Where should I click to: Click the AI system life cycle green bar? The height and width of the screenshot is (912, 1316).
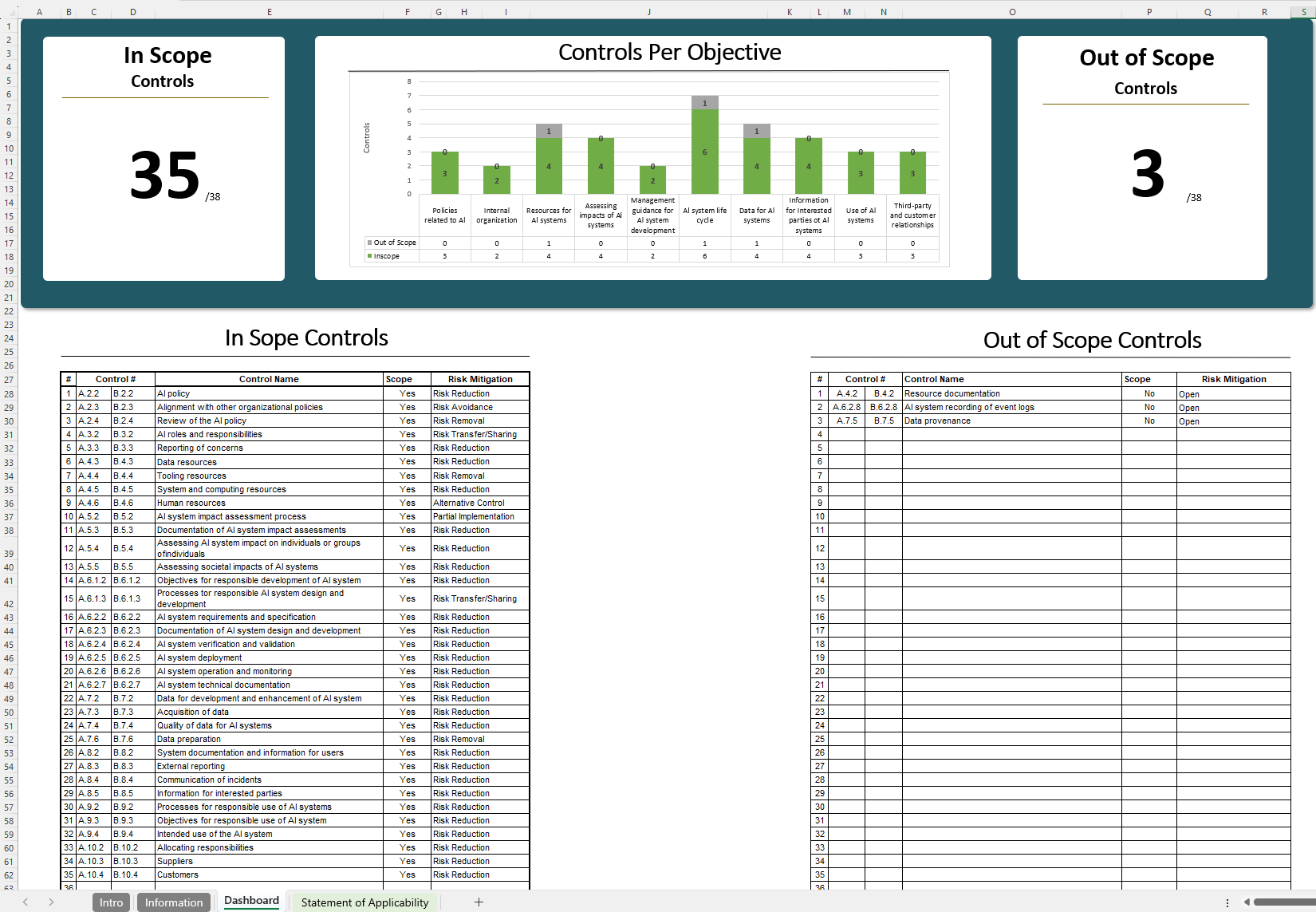(x=704, y=152)
